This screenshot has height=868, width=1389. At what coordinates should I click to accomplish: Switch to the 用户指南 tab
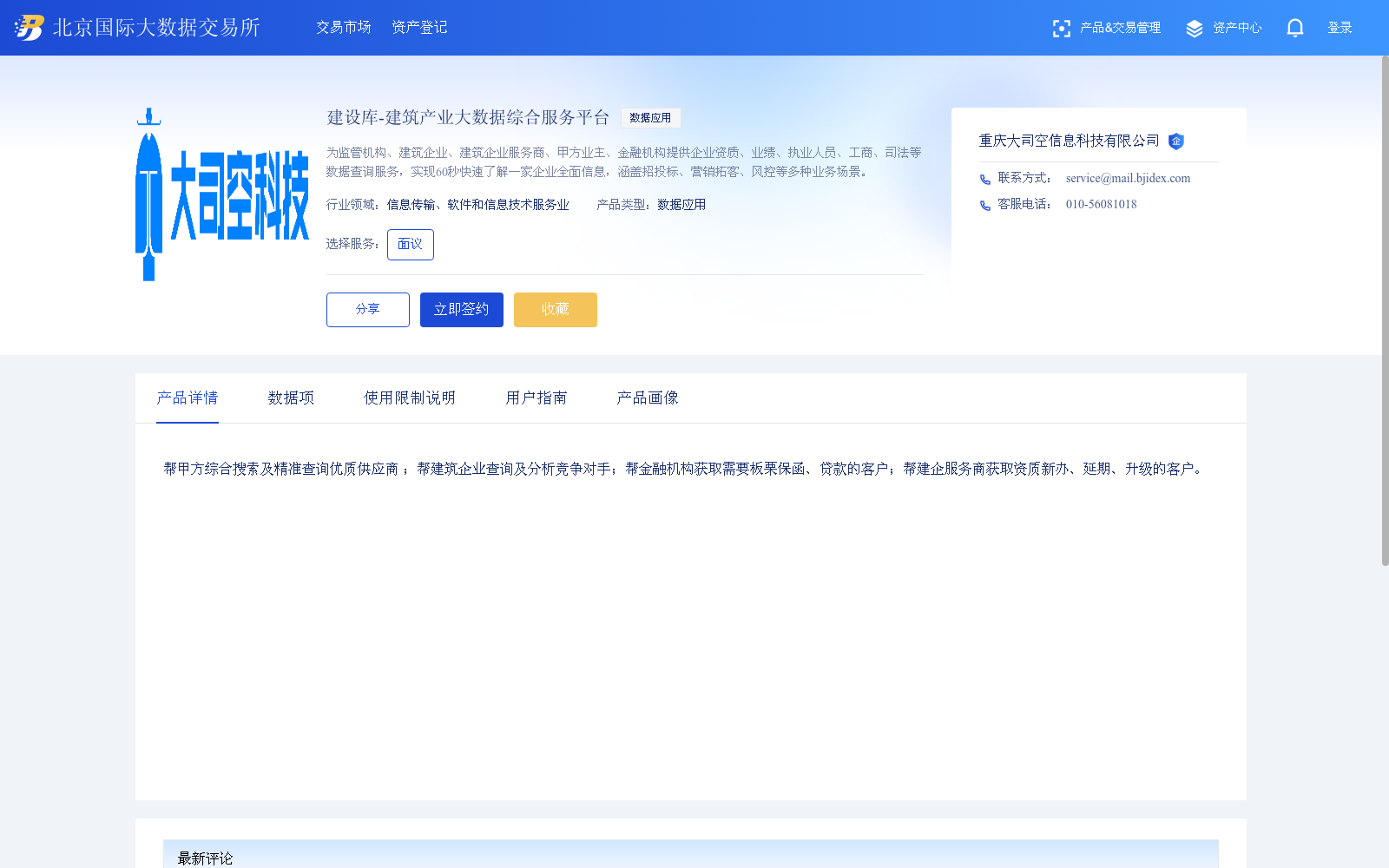click(x=537, y=398)
